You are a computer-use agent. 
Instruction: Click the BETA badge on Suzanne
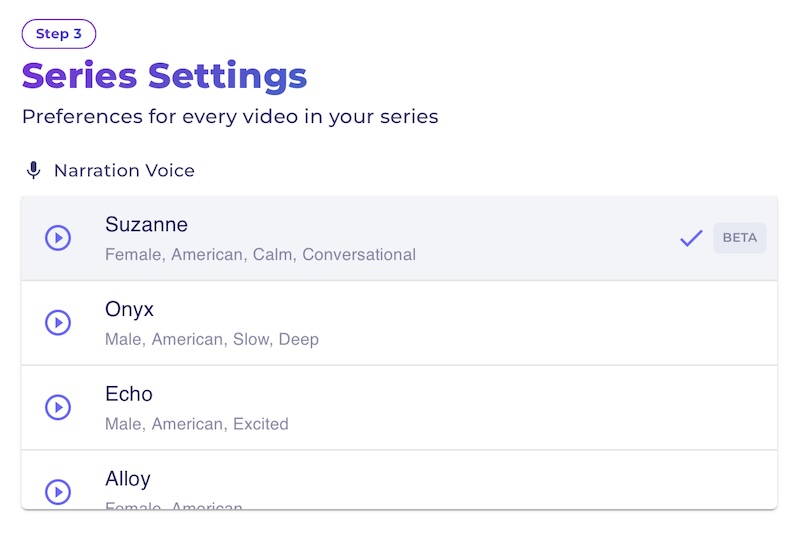click(740, 238)
